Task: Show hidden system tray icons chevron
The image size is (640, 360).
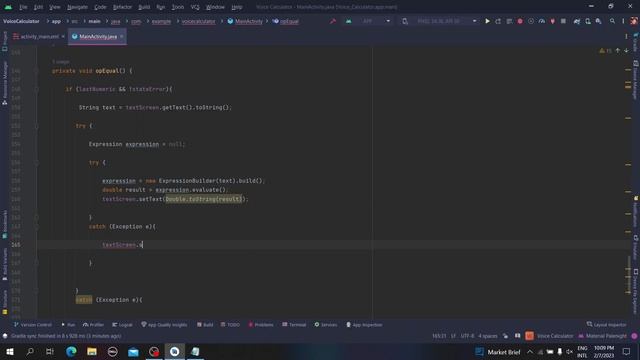Action: click(530, 351)
